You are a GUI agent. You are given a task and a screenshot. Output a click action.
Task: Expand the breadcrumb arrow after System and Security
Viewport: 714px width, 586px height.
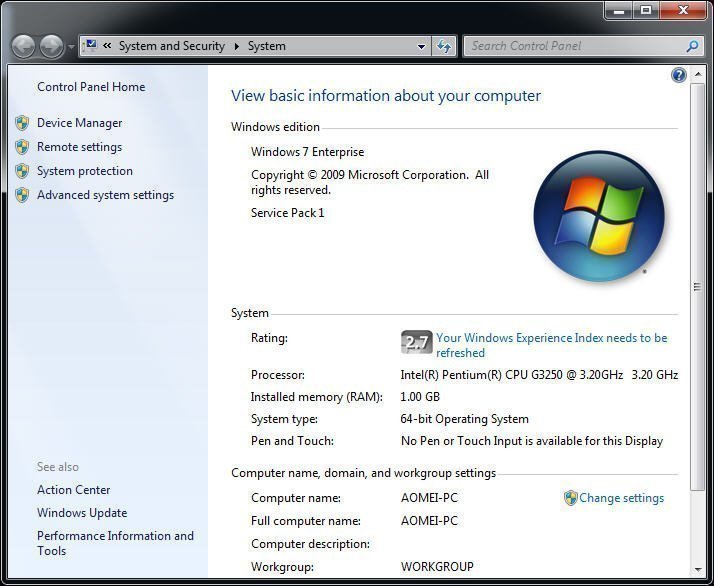tap(237, 46)
